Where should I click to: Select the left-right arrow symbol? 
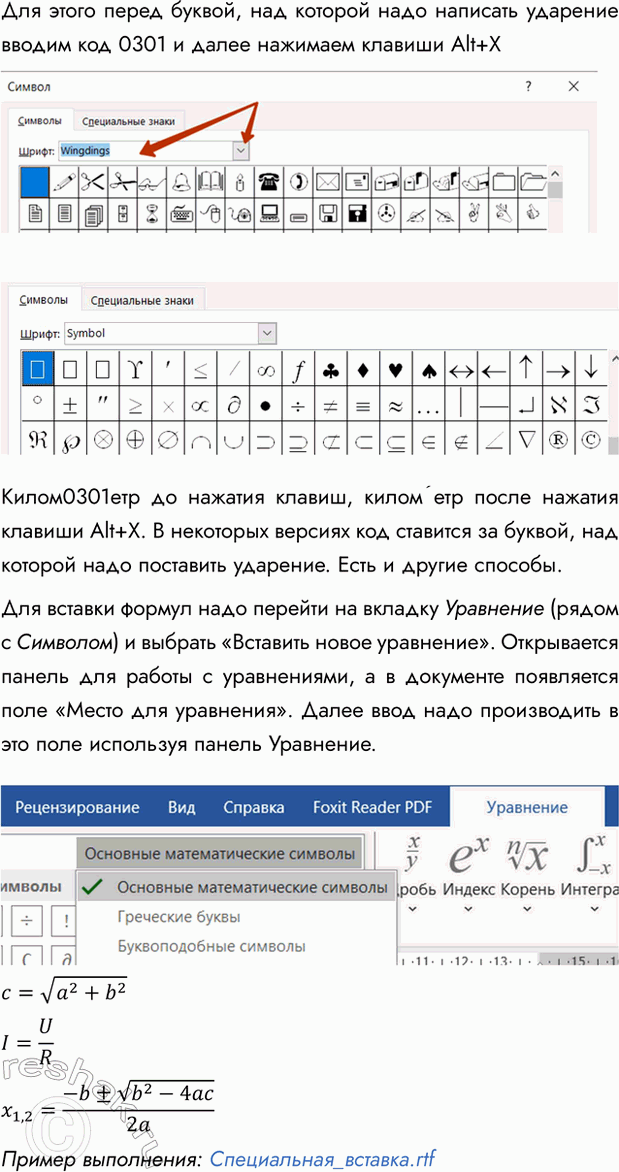pos(461,369)
